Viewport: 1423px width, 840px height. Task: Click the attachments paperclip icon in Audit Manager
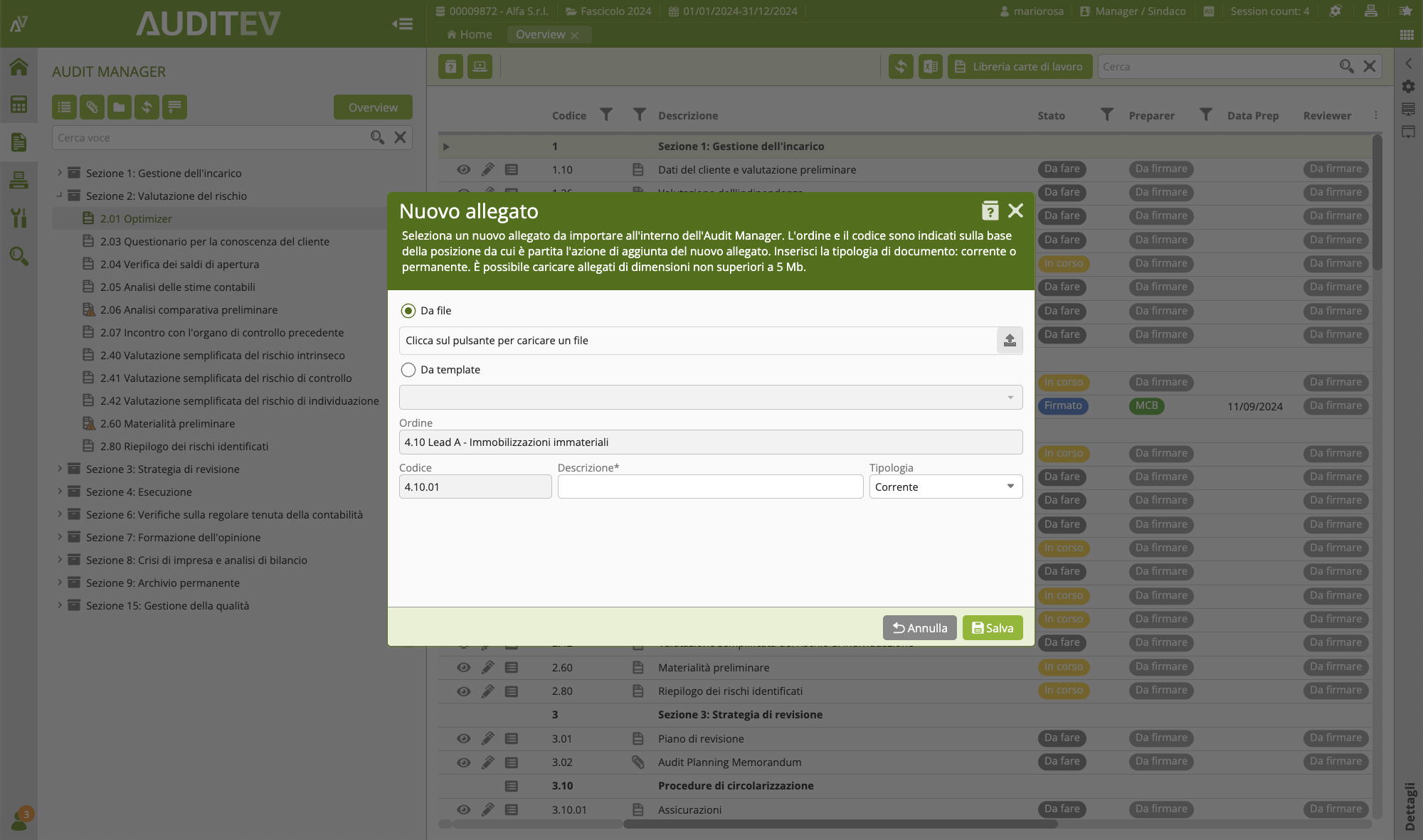(92, 107)
